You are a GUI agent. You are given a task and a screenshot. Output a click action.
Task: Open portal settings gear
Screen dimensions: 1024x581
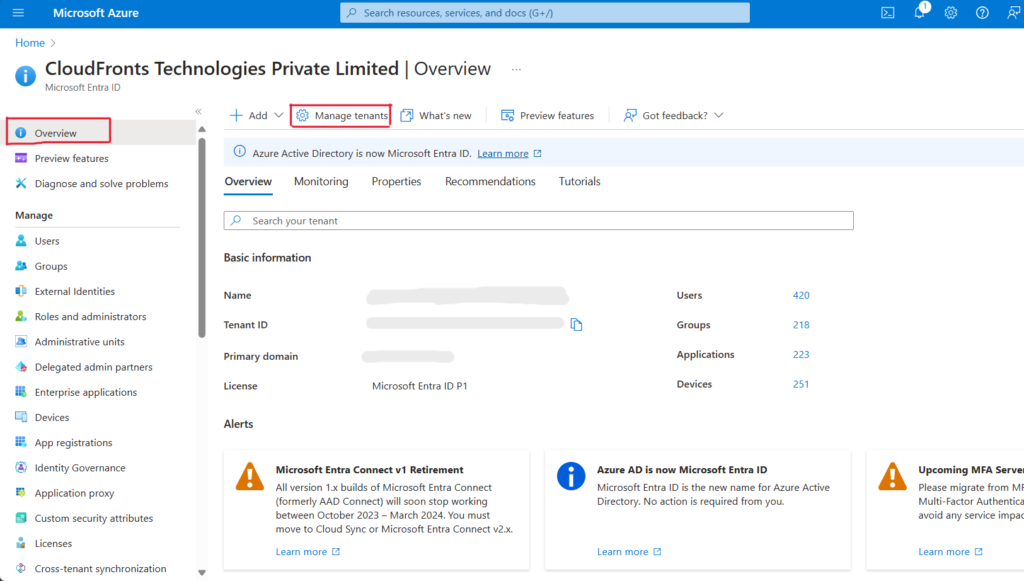tap(951, 12)
